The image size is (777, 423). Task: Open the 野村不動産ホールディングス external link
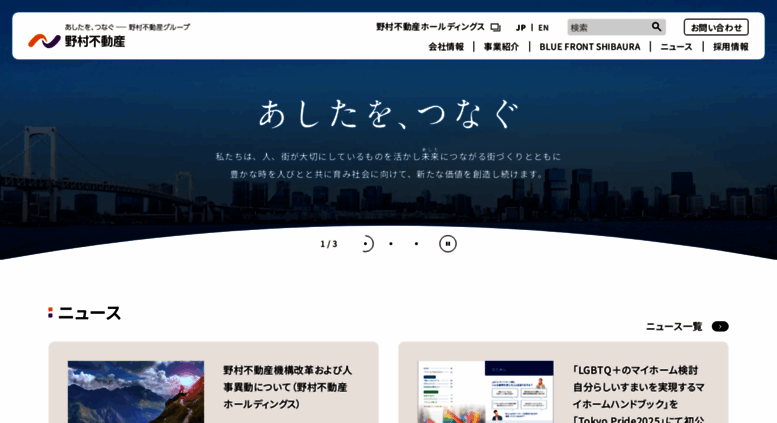[x=438, y=27]
